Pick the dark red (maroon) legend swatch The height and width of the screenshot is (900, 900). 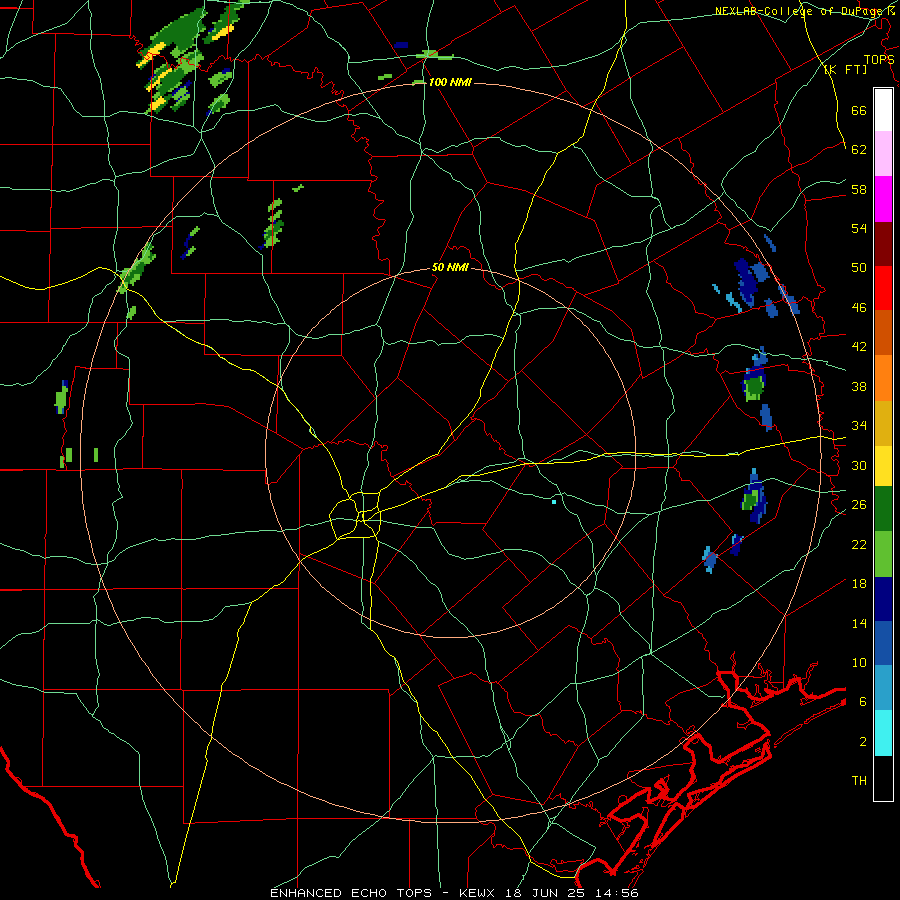pos(883,243)
